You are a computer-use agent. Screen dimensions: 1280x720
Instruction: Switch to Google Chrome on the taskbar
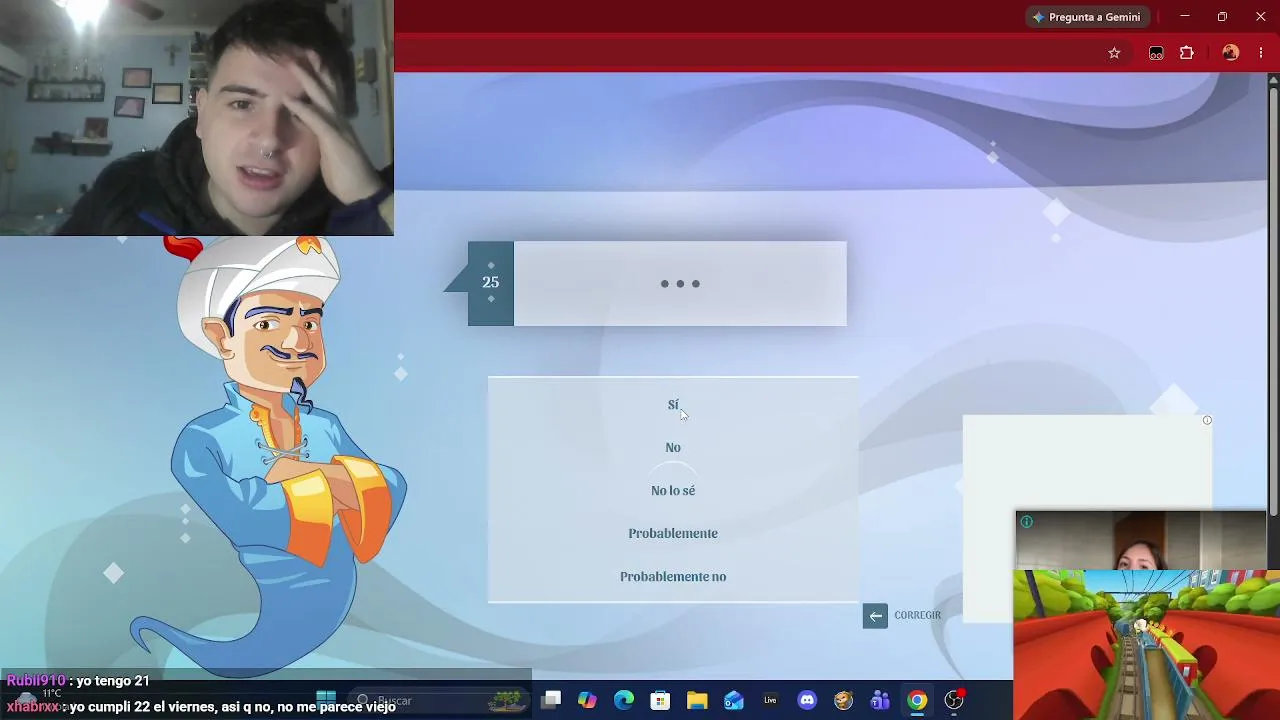(917, 701)
